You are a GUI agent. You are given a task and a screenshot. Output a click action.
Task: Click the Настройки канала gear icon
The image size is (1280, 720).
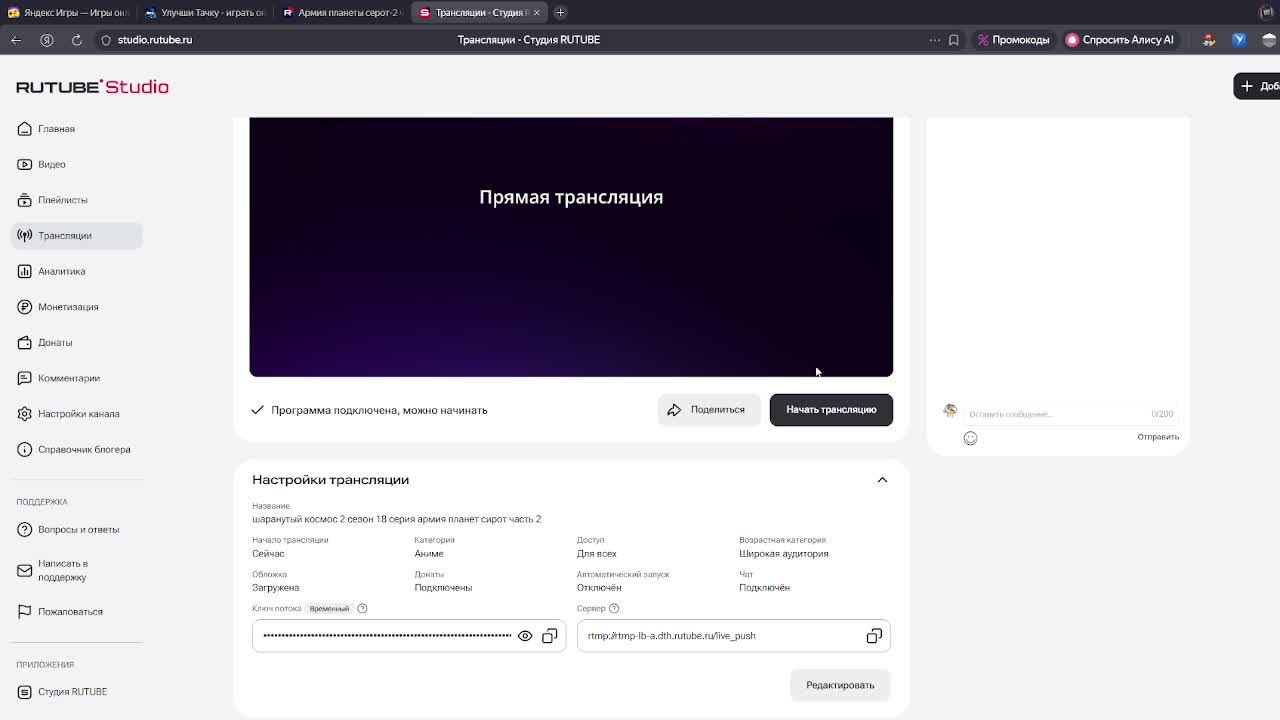[x=25, y=414]
